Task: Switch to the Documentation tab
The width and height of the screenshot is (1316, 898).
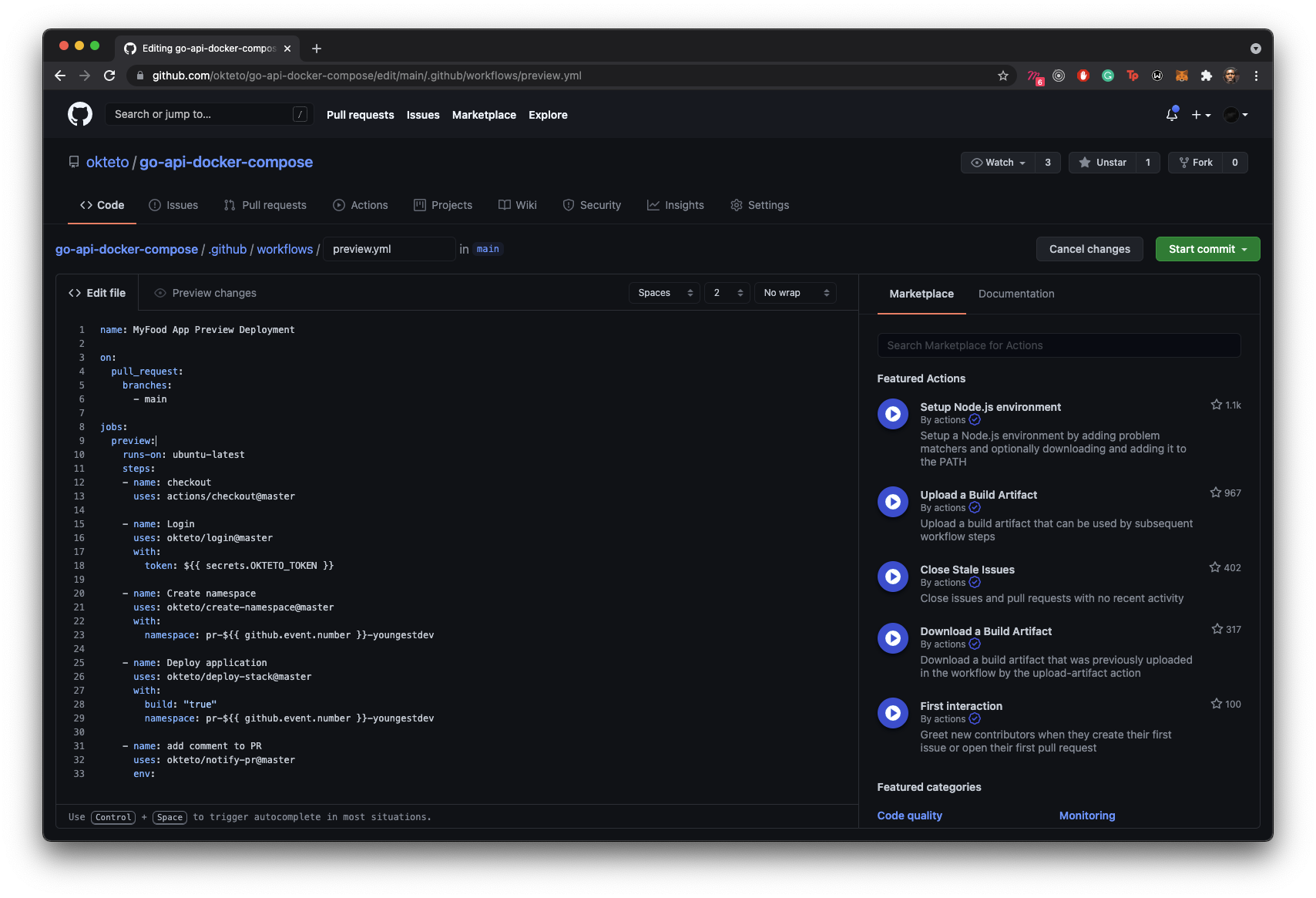Action: [x=1016, y=294]
